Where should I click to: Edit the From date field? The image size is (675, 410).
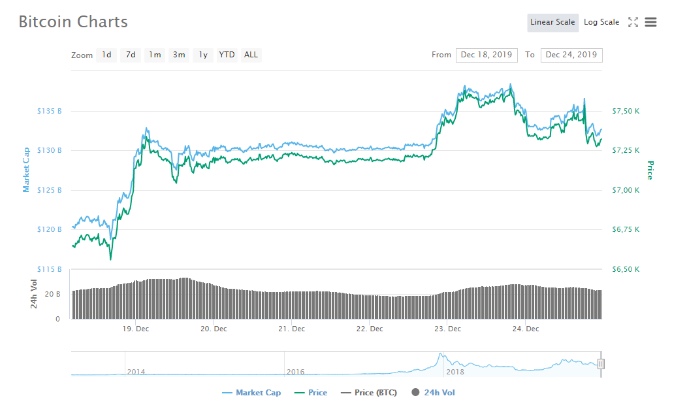[x=486, y=55]
